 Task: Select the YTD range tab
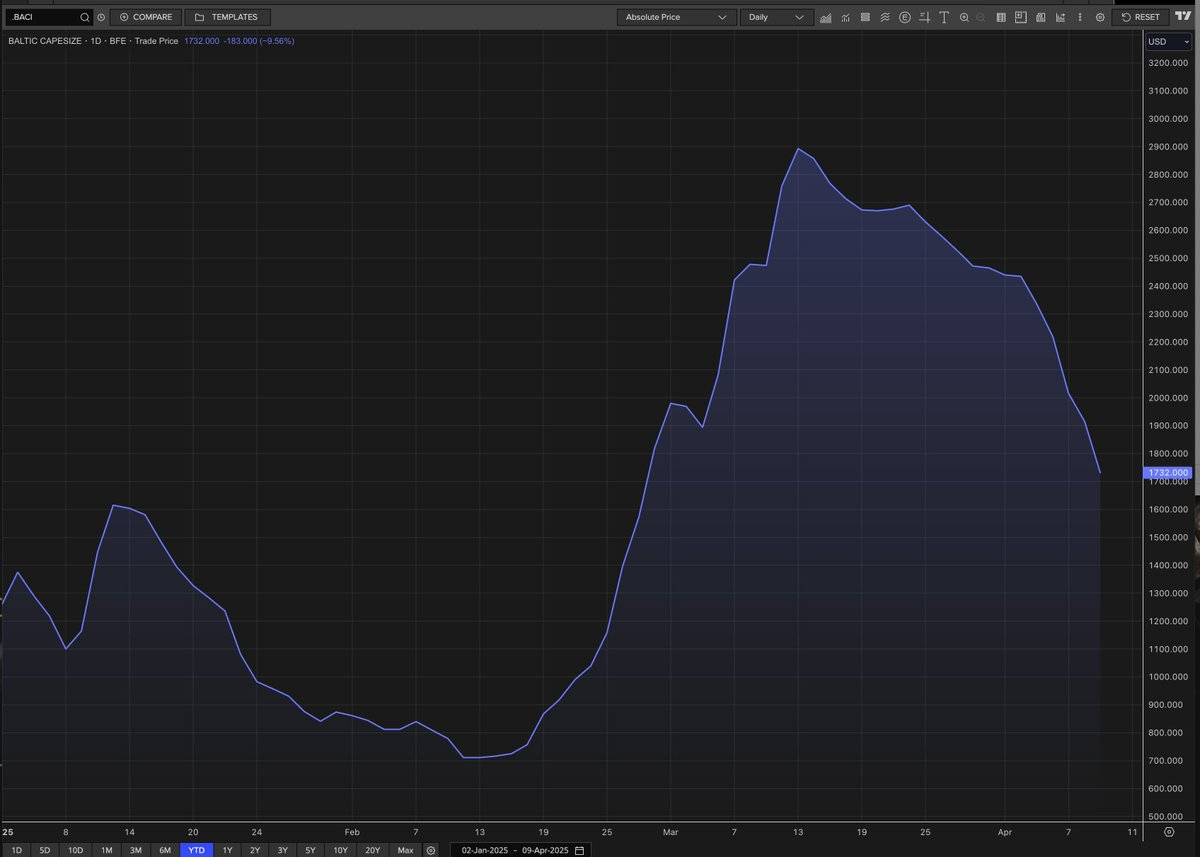point(197,850)
